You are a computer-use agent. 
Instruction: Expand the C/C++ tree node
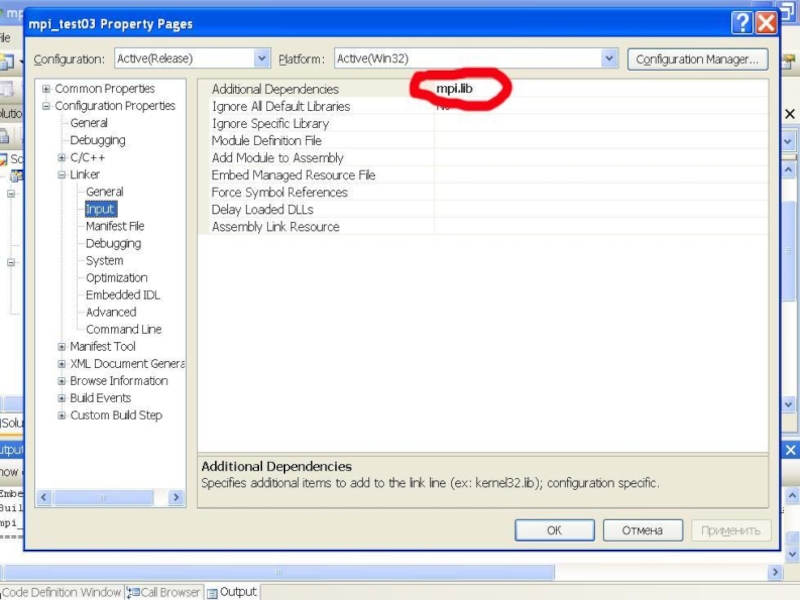click(x=62, y=158)
